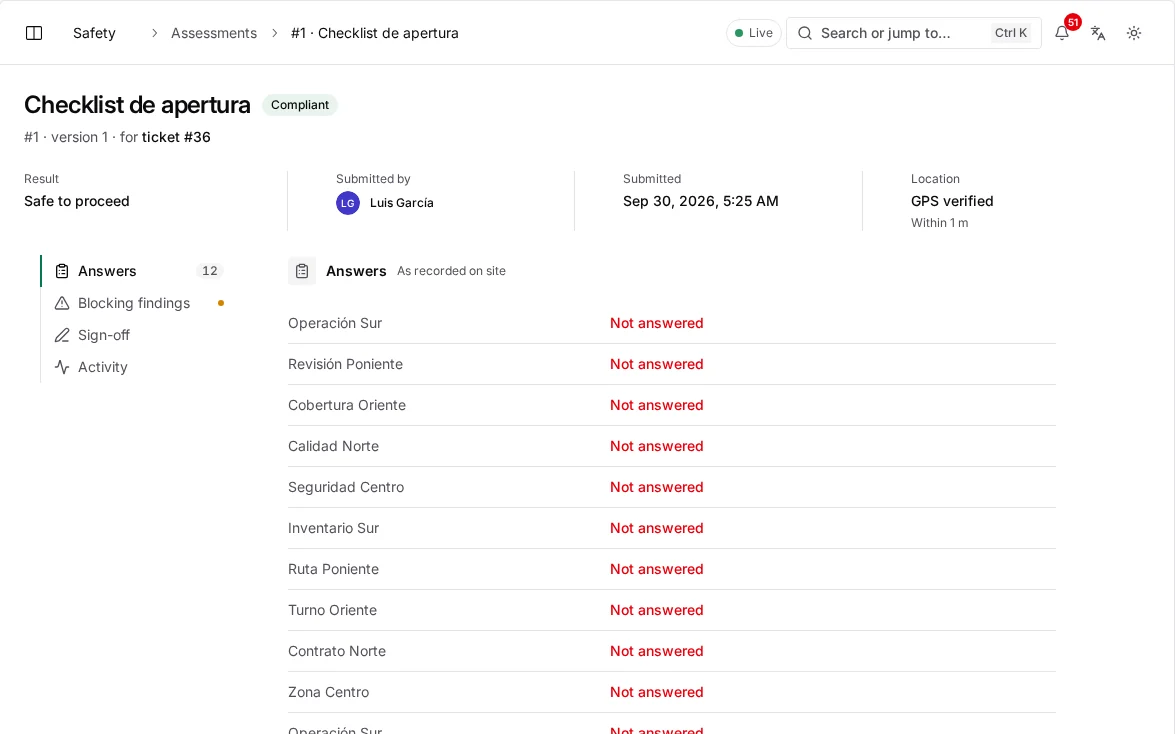The height and width of the screenshot is (734, 1175).
Task: Click the search magnifier icon
Action: (805, 33)
